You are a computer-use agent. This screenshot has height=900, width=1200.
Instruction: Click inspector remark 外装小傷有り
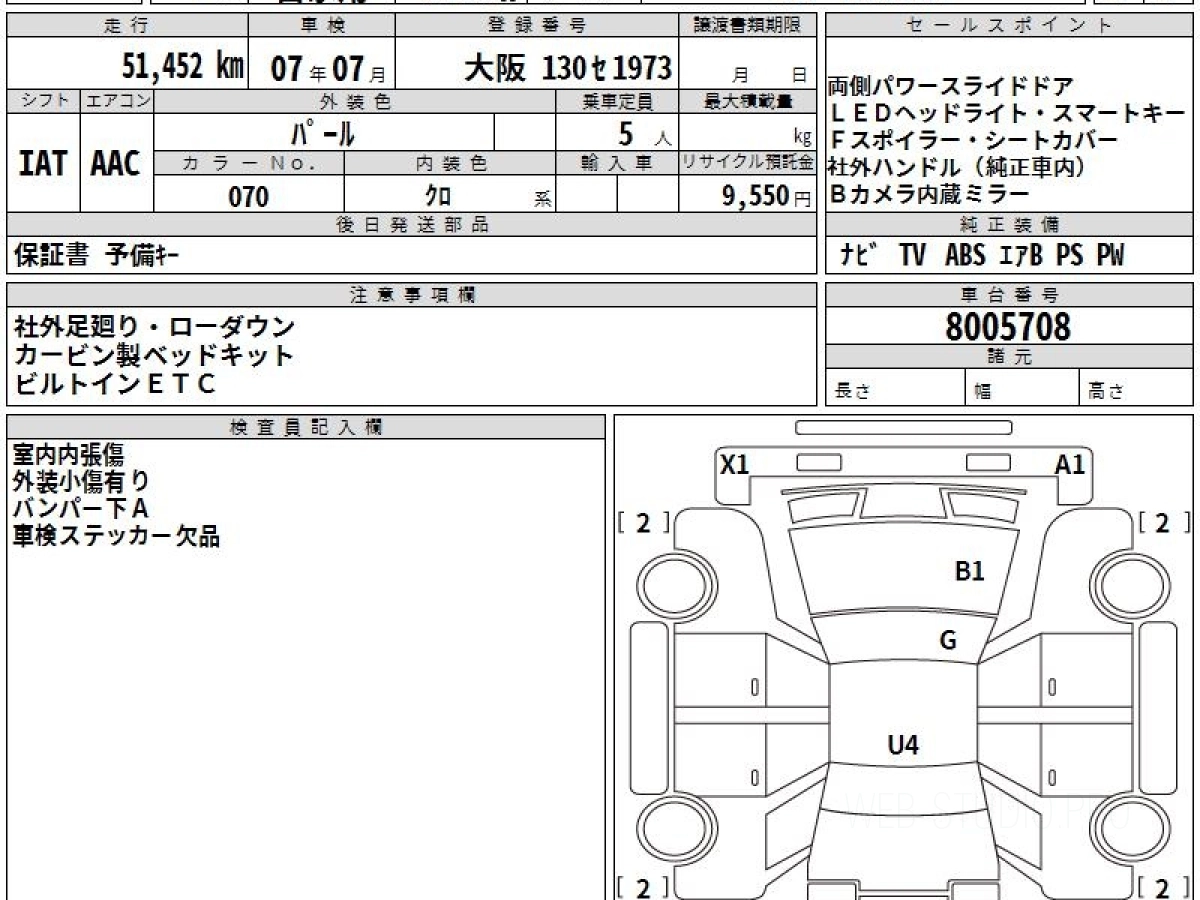pyautogui.click(x=81, y=482)
